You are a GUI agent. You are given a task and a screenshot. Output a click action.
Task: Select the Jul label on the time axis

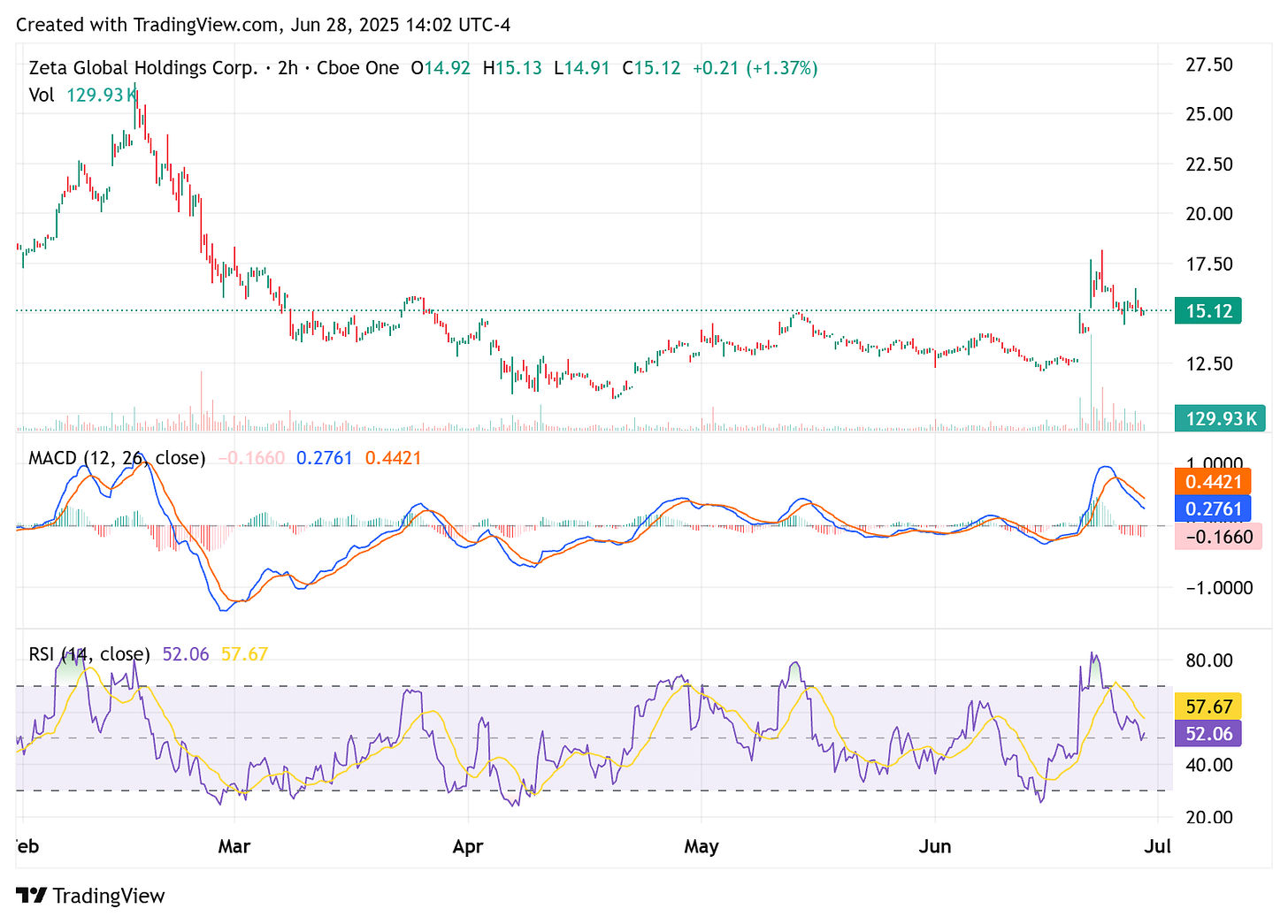(x=1157, y=846)
